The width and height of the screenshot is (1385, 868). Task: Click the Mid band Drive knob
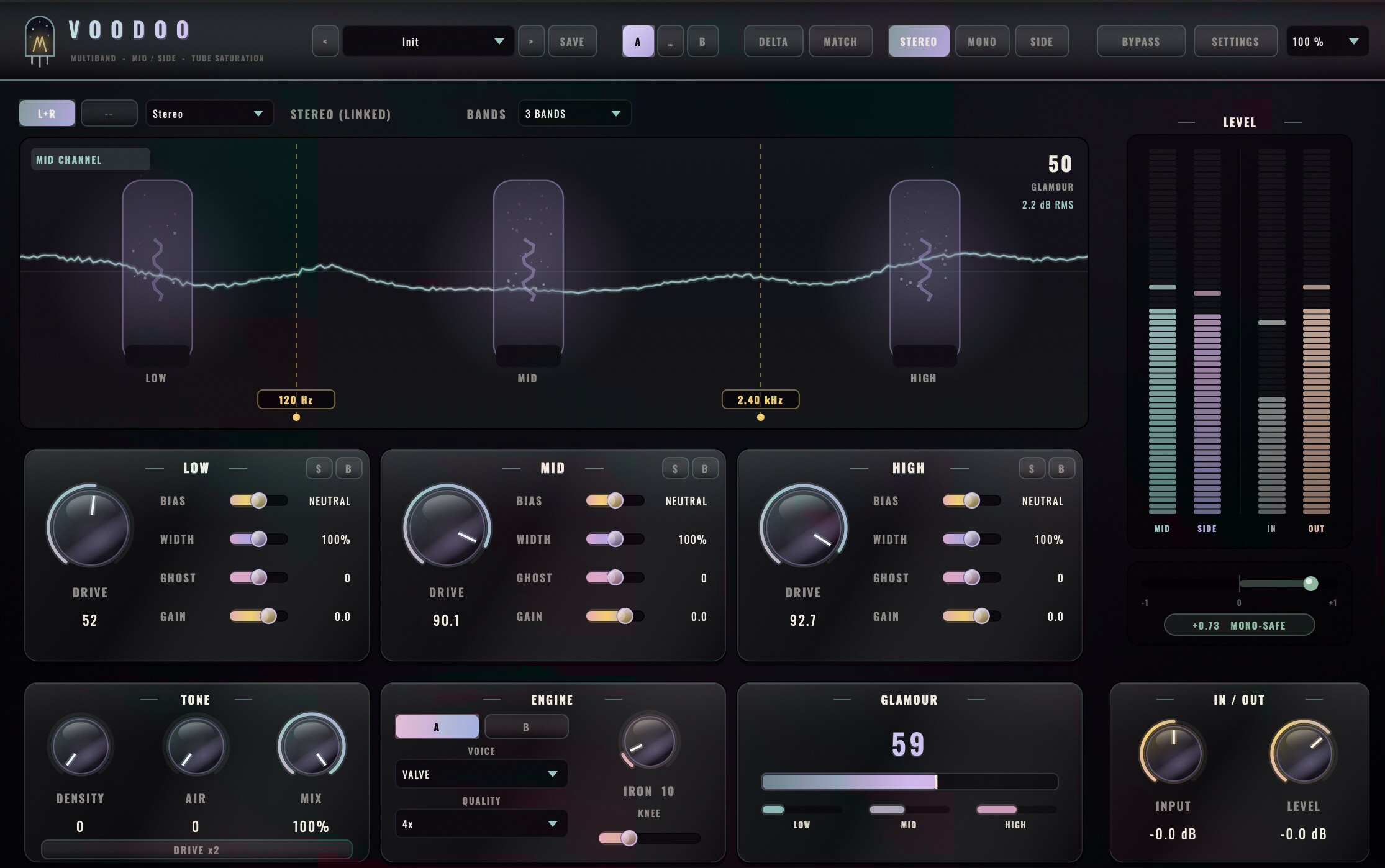(447, 526)
